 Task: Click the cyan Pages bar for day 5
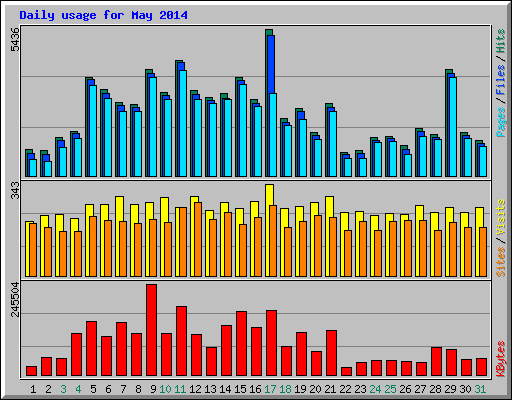[93, 131]
